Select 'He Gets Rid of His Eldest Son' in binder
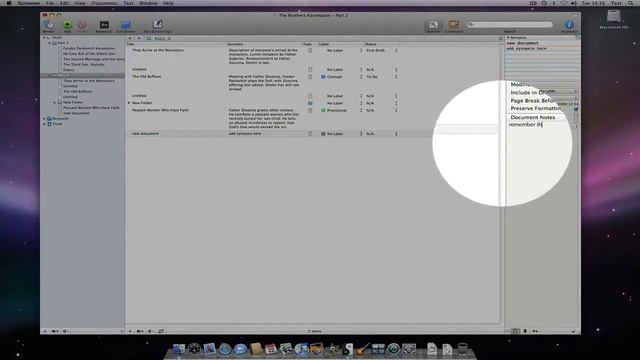640x360 pixels. [89, 53]
